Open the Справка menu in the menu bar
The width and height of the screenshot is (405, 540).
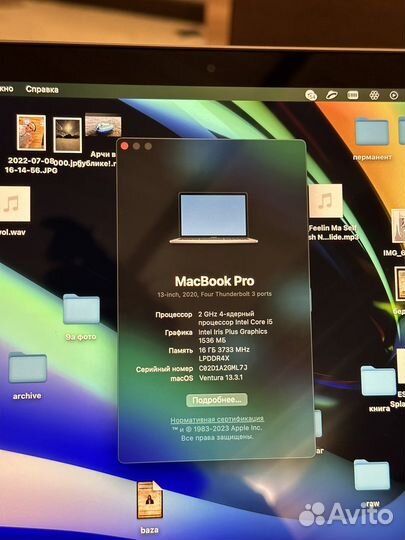[42, 90]
